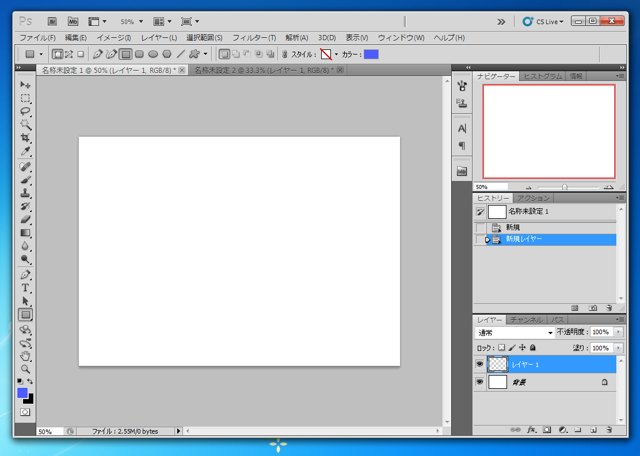Screen dimensions: 640x456
Task: Select the ellipse shape in options bar
Action: pos(153,54)
